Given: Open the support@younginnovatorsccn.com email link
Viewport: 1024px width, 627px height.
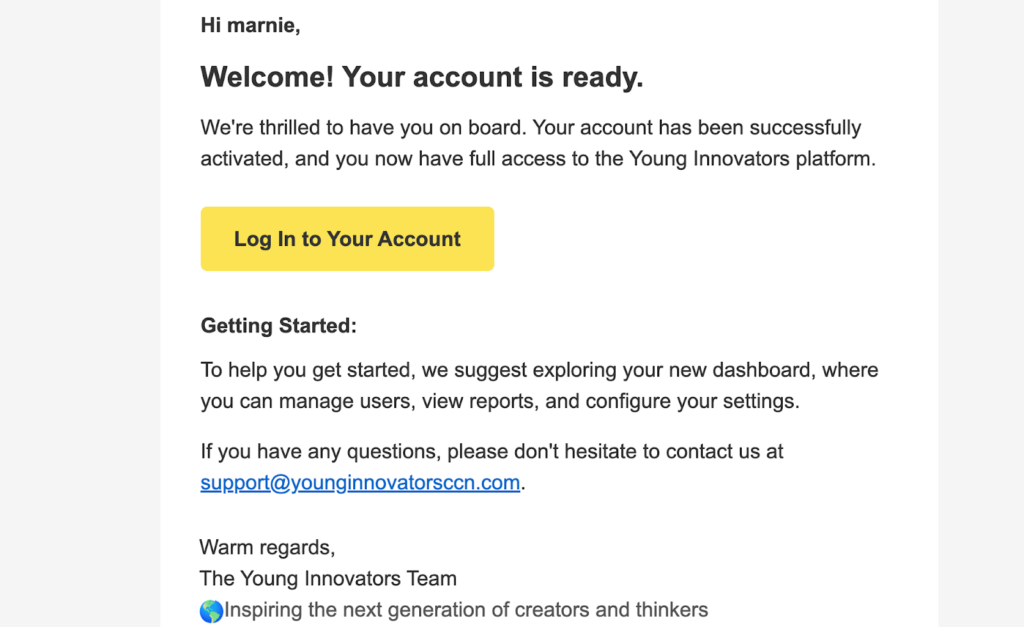Looking at the screenshot, I should point(360,483).
